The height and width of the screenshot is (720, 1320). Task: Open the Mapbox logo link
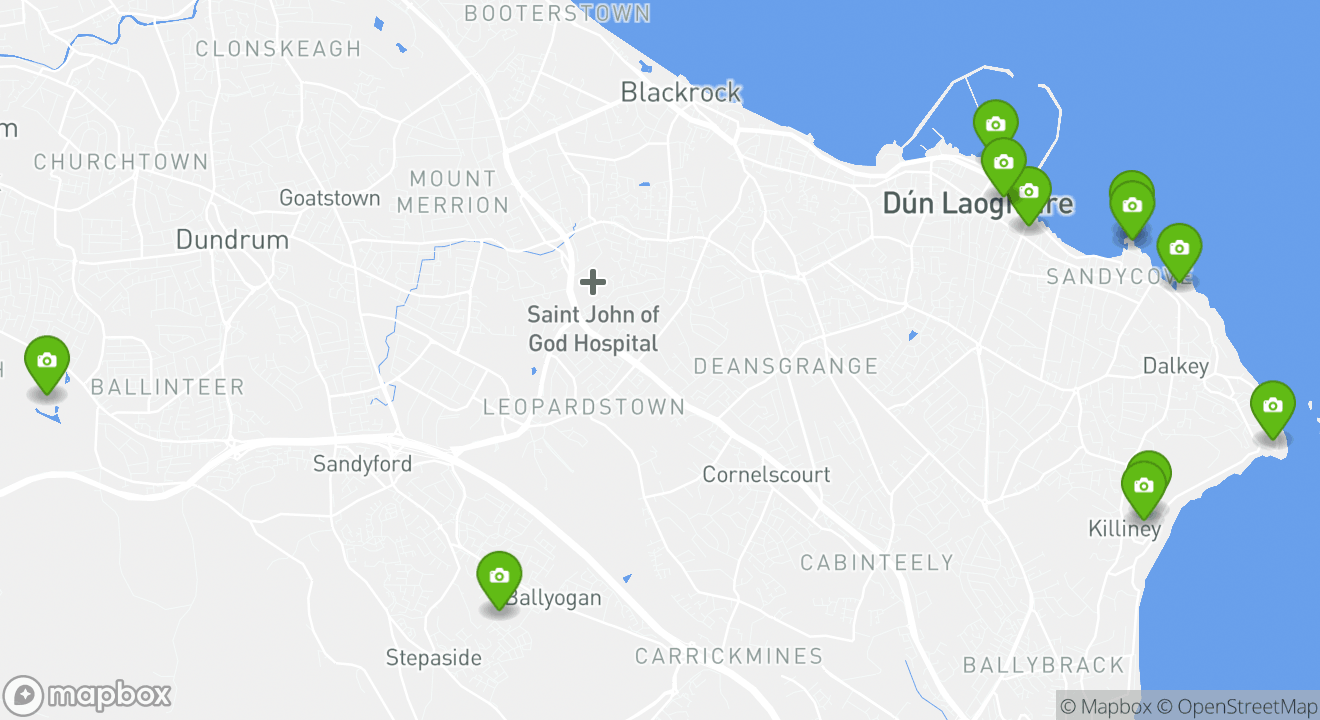[x=87, y=695]
